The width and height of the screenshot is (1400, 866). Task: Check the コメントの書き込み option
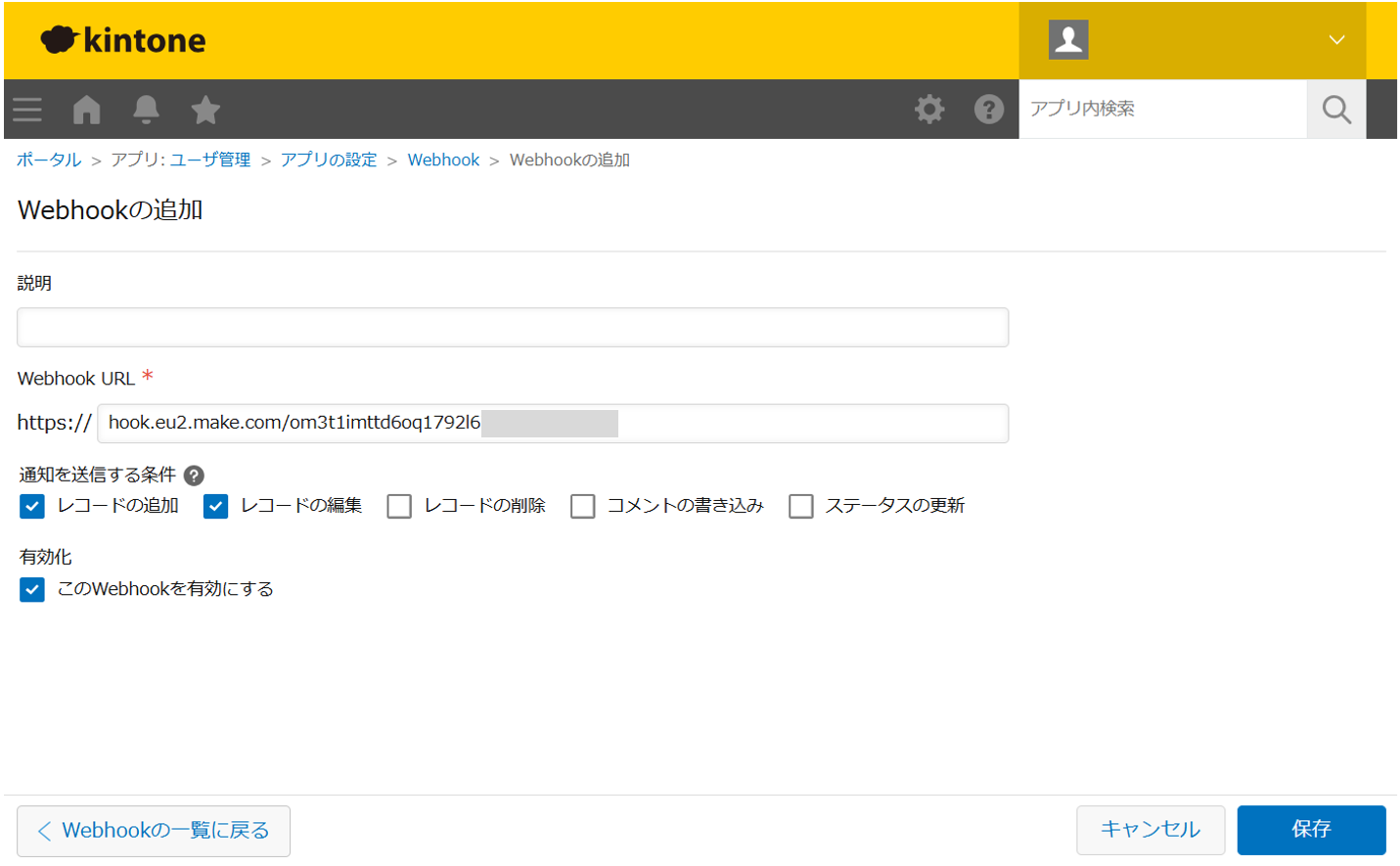(x=583, y=506)
